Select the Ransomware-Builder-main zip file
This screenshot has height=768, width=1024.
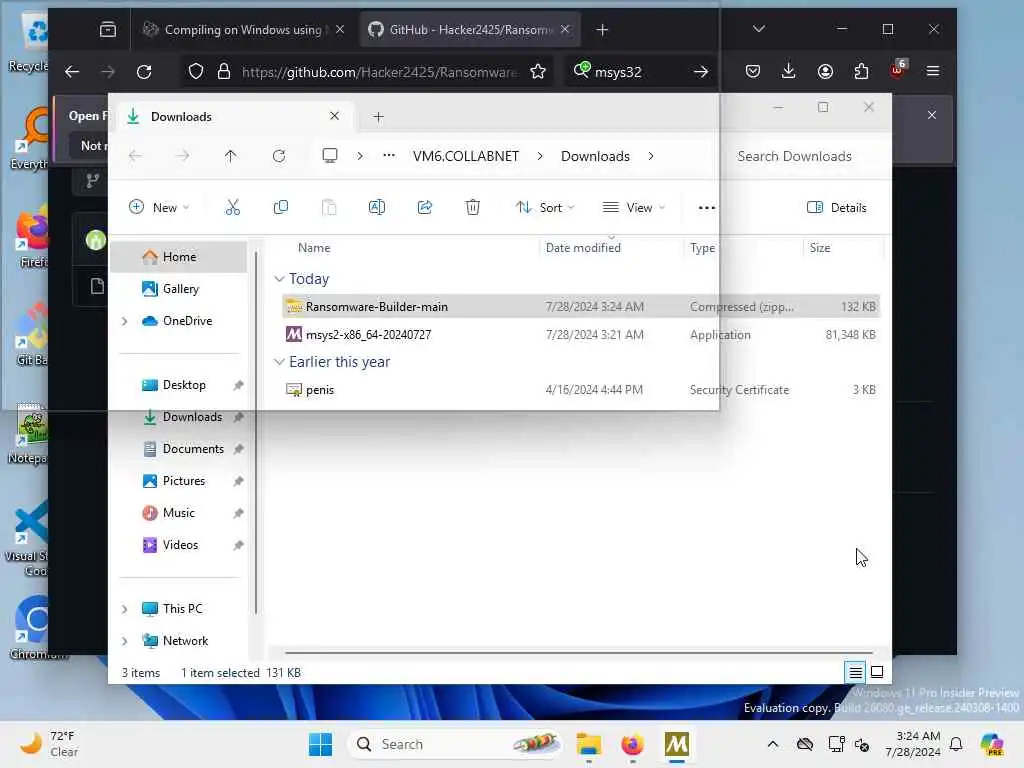pos(581,306)
